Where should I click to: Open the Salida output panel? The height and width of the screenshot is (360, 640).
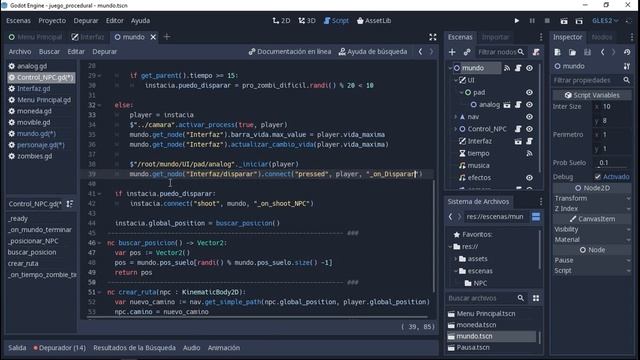coord(17,348)
